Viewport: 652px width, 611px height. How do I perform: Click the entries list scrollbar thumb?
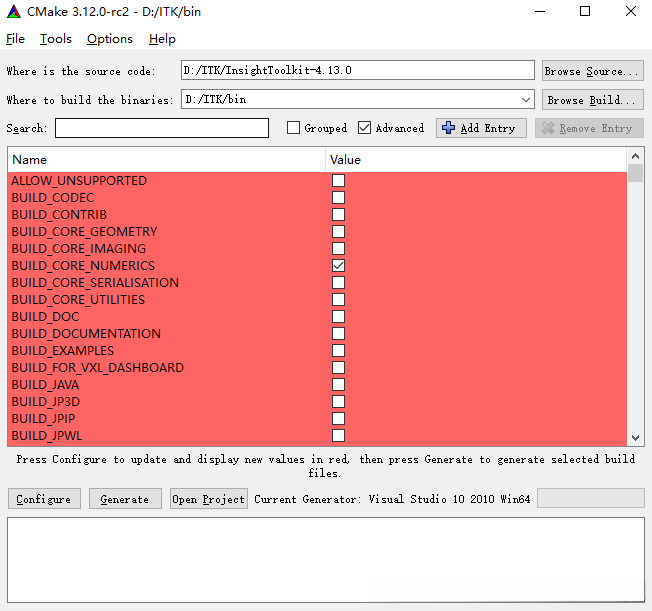[x=635, y=173]
